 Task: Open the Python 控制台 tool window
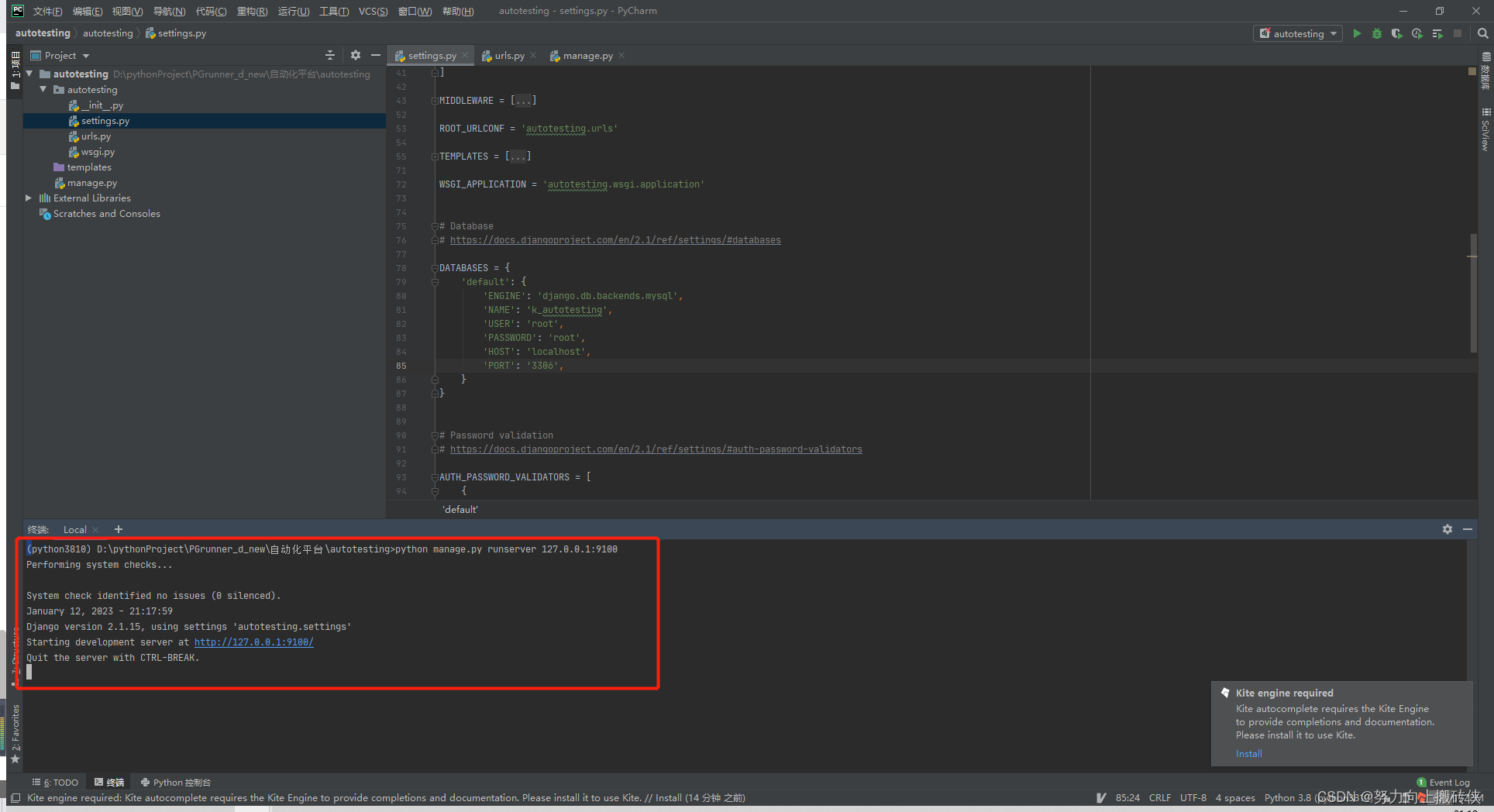point(176,783)
